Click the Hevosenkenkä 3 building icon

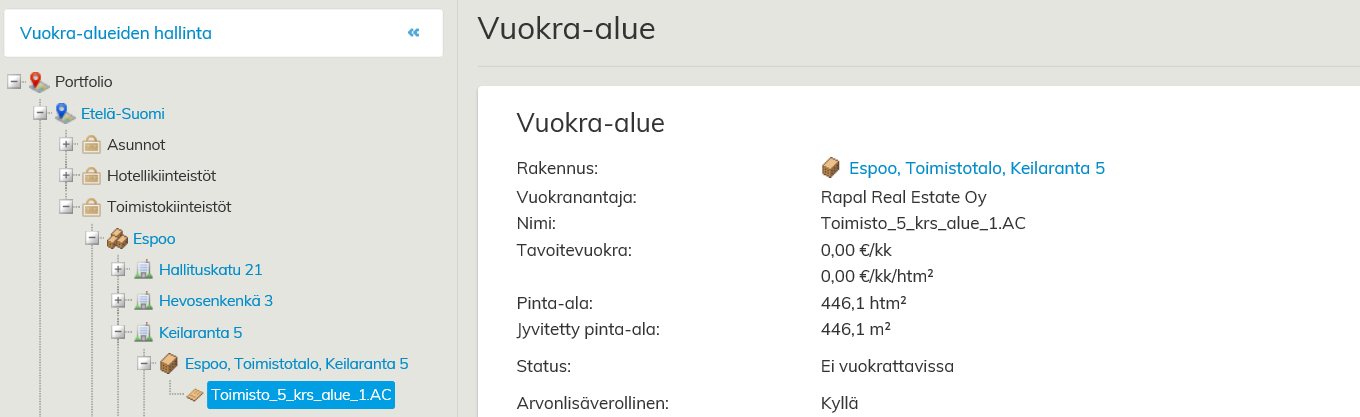(x=143, y=301)
